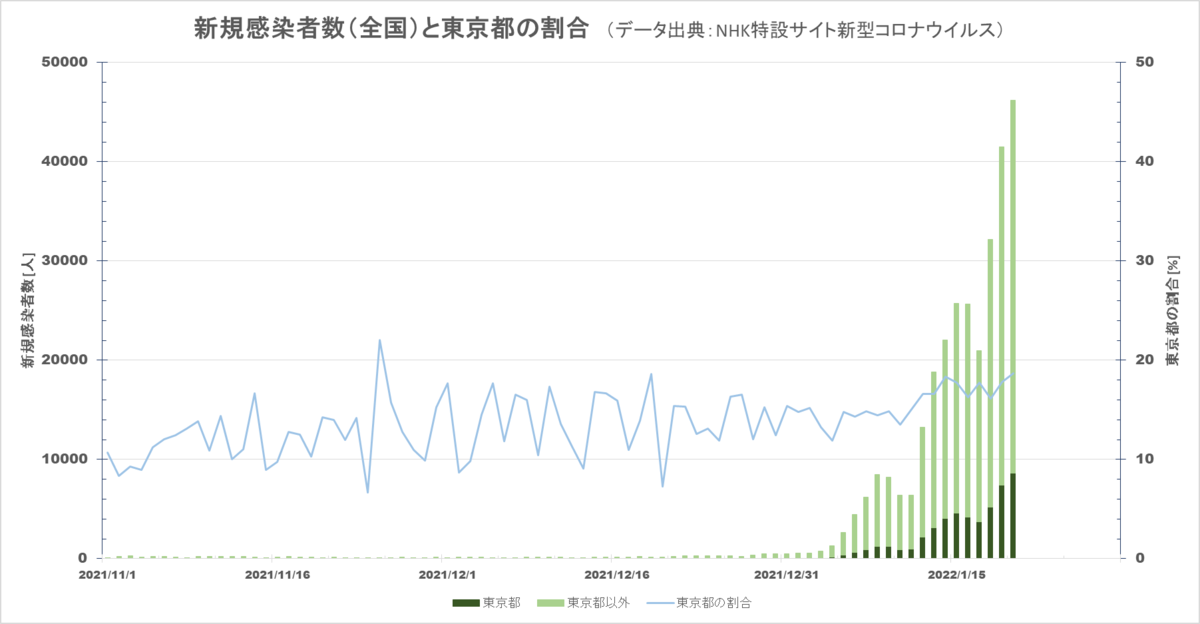Select the tallest bar above 46000
The image size is (1200, 624).
1013,329
